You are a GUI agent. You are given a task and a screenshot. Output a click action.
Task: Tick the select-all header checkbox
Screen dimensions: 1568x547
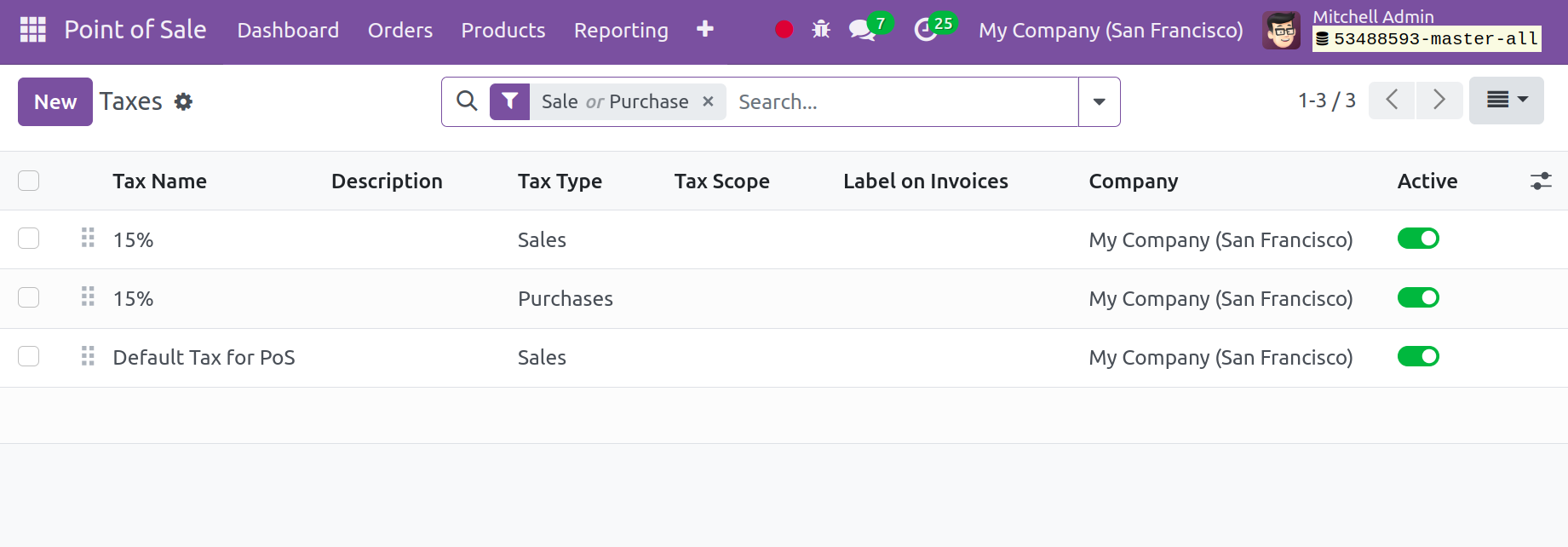tap(29, 181)
